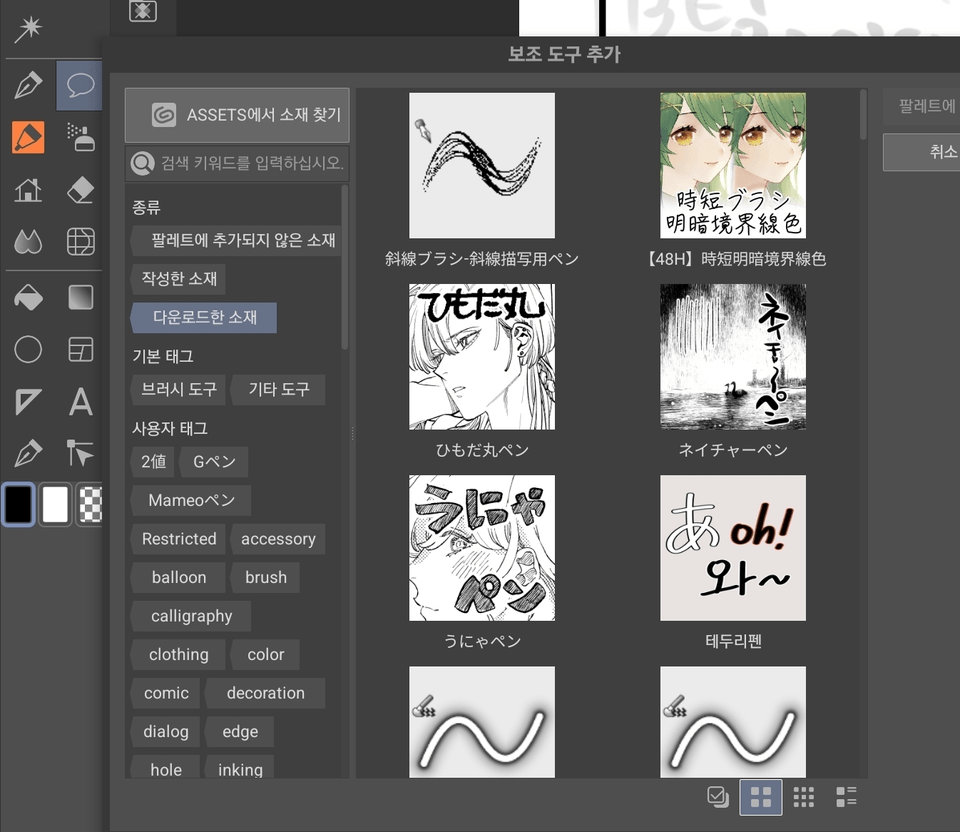Select the accessory tag
Viewport: 960px width, 832px height.
pyautogui.click(x=278, y=539)
